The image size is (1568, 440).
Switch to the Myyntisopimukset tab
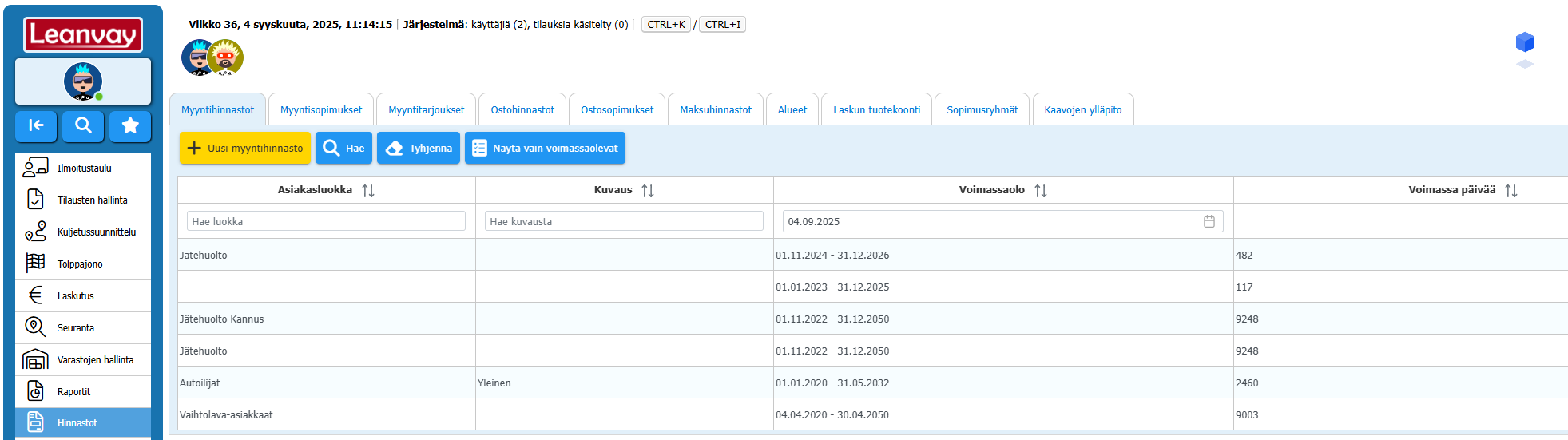click(x=321, y=110)
